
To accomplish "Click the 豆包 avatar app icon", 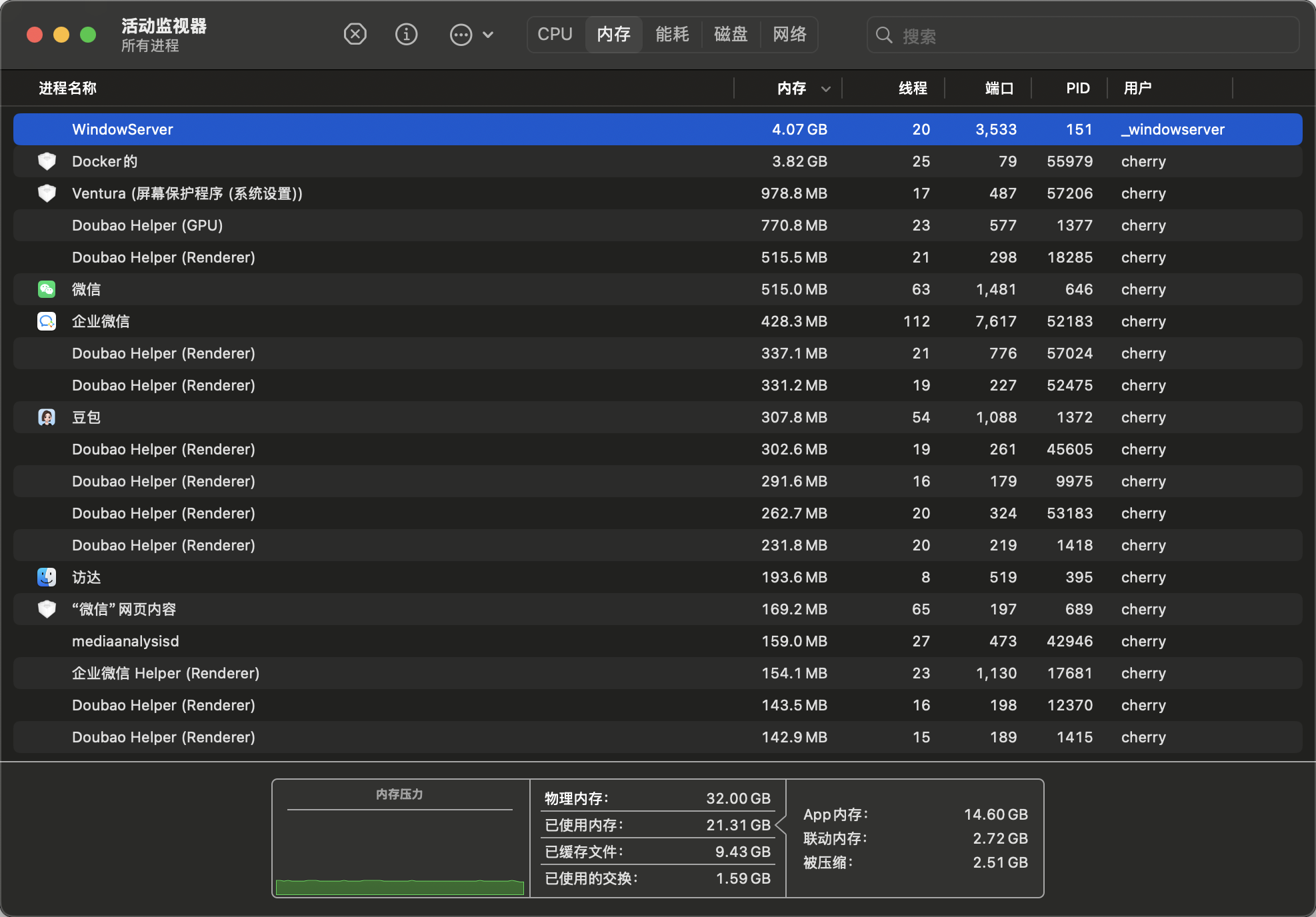I will (47, 417).
